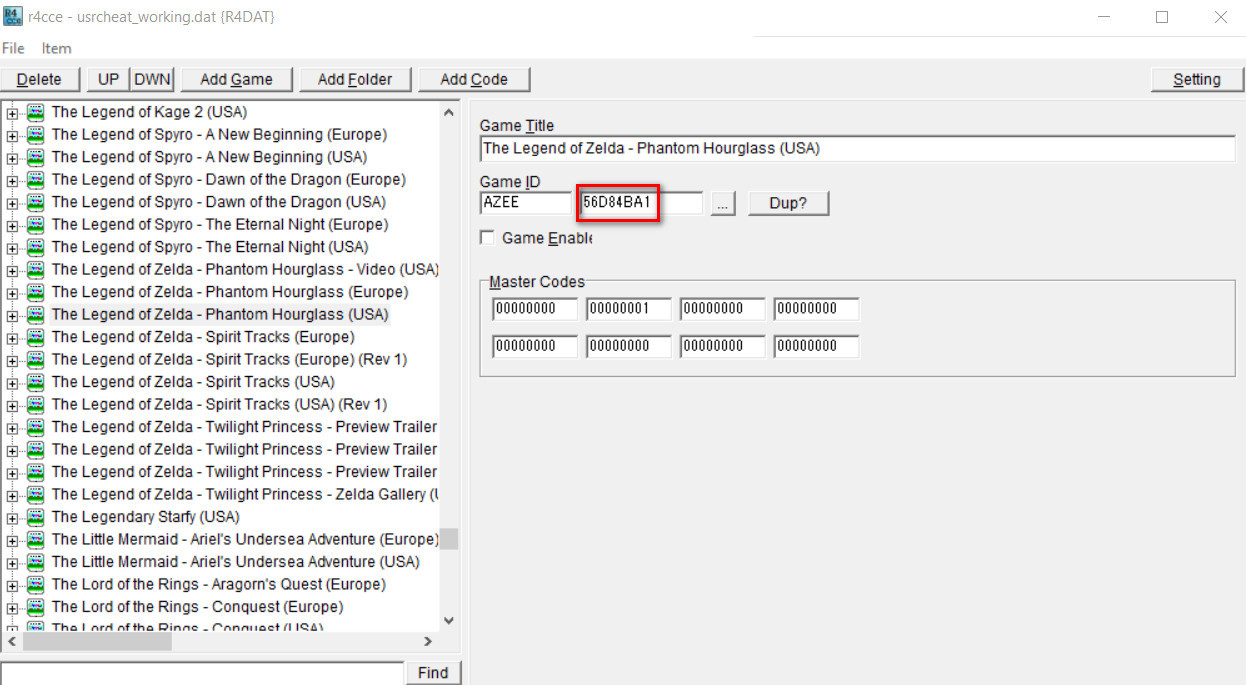Screen dimensions: 1246x685
Task: Click game list scroll-right arrow
Action: (x=428, y=642)
